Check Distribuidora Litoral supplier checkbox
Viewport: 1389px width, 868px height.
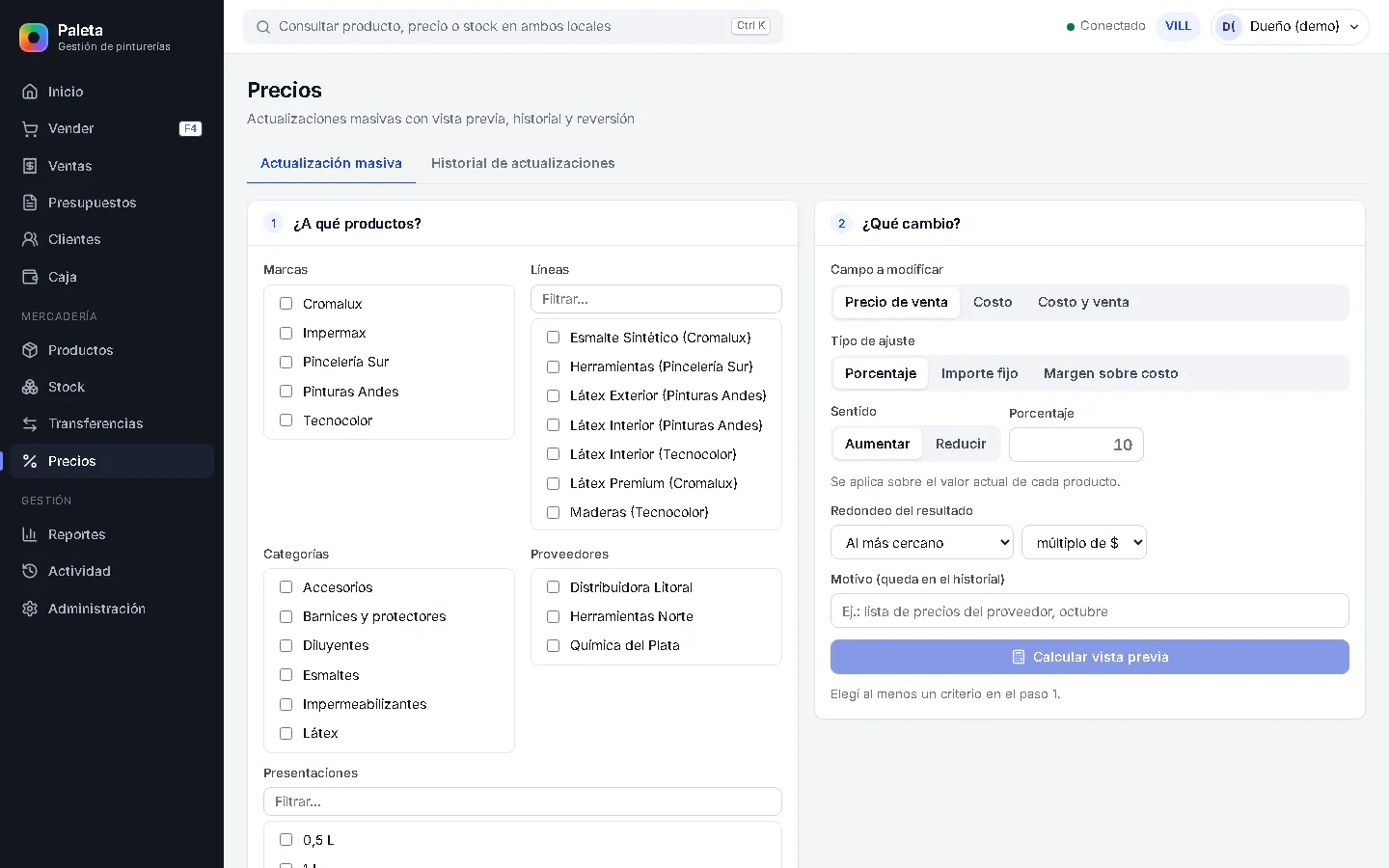tap(553, 587)
